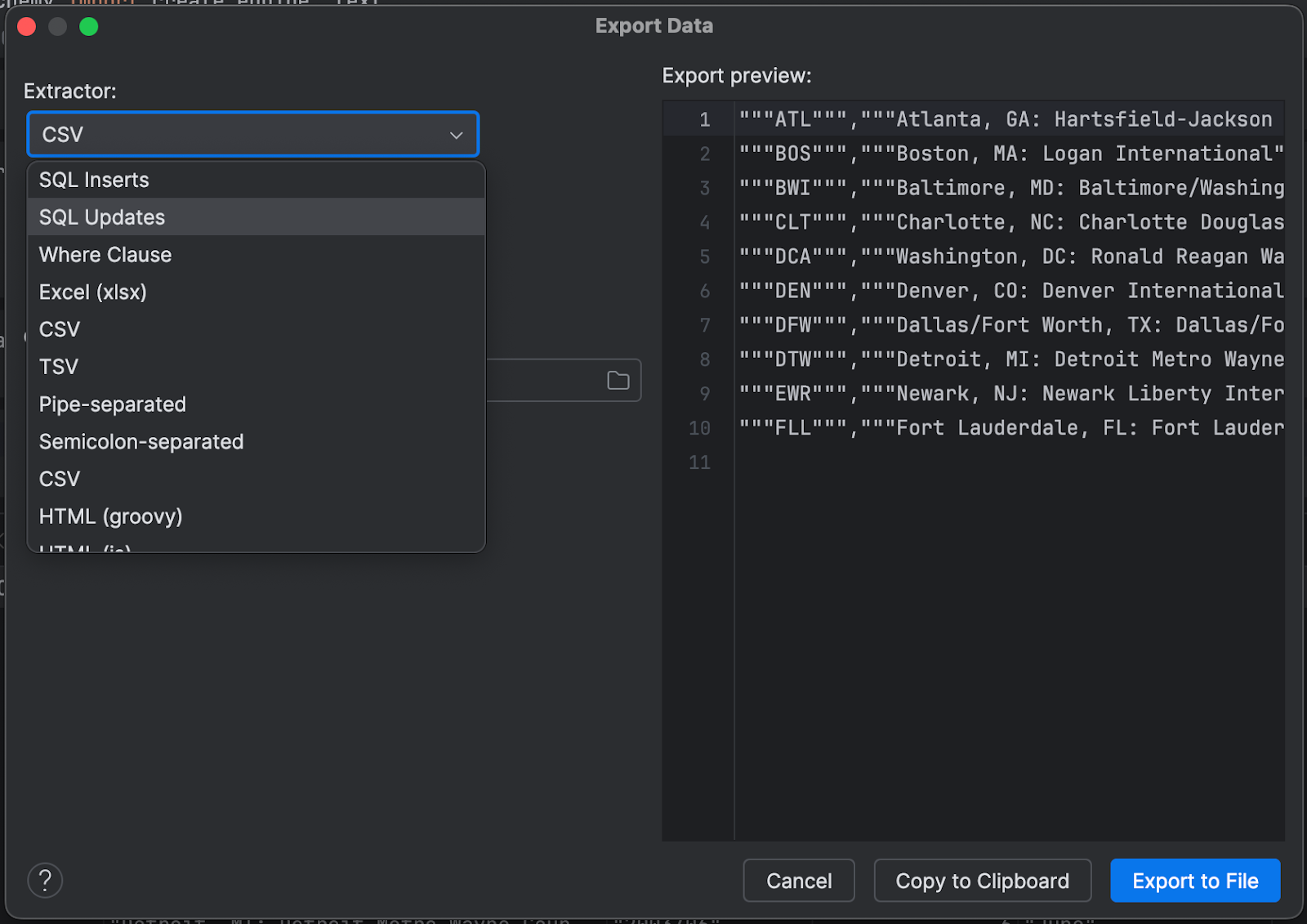The width and height of the screenshot is (1307, 924).
Task: Click the Export to File button
Action: point(1194,881)
